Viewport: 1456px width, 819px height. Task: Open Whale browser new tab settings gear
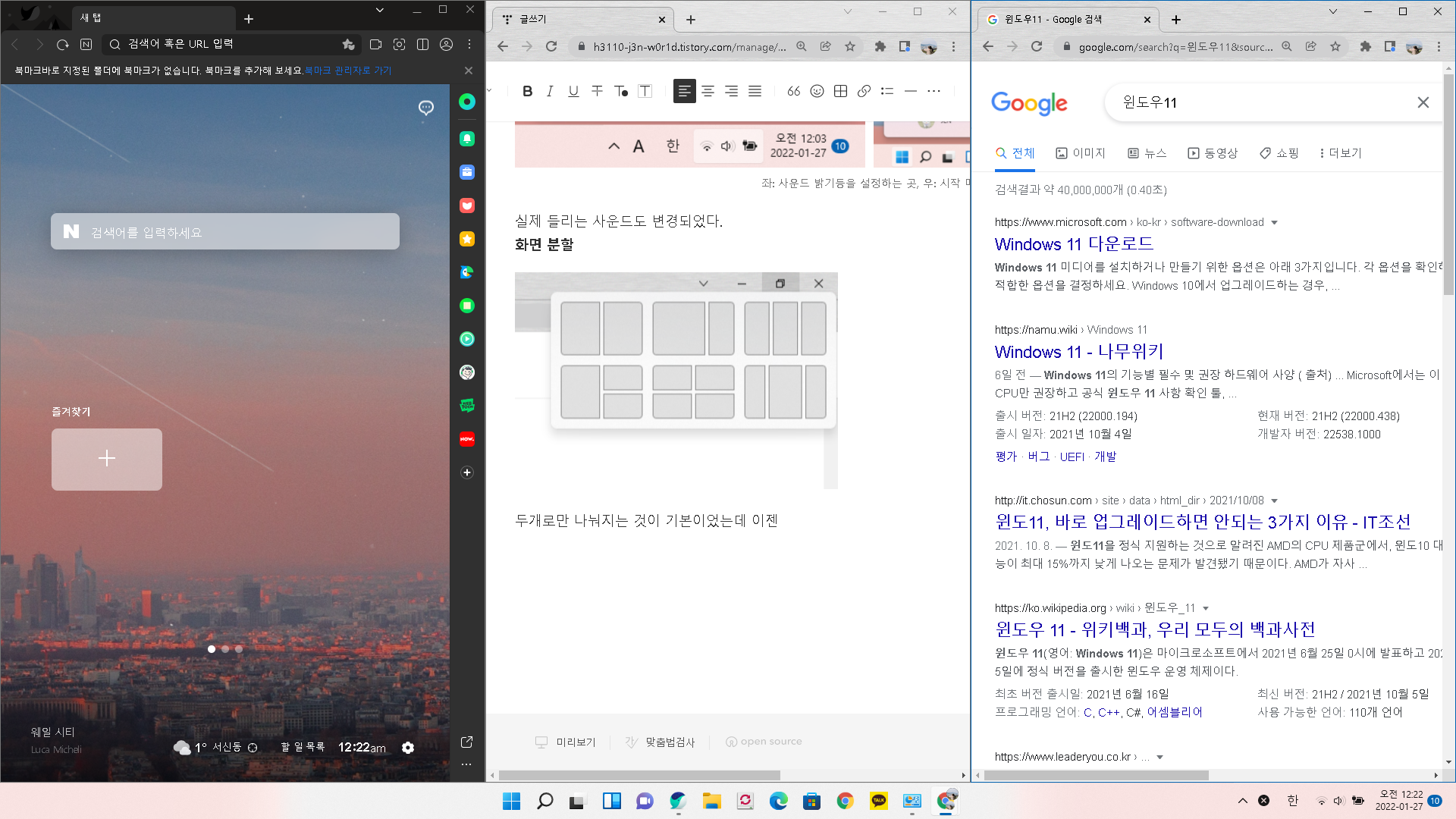(x=408, y=748)
